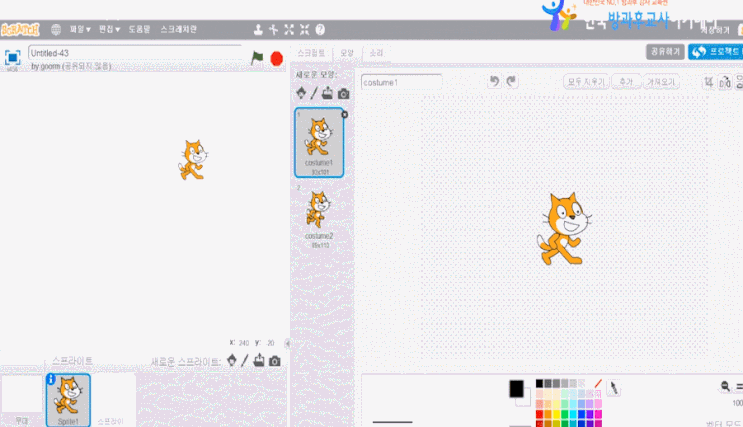Select the costume2 thumbnail
Image resolution: width=743 pixels, height=427 pixels.
(319, 217)
